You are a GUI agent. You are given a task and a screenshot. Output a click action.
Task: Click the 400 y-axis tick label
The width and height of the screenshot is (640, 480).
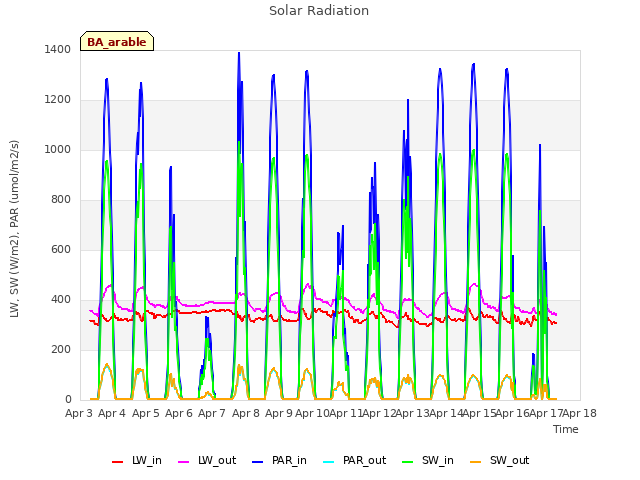point(61,300)
